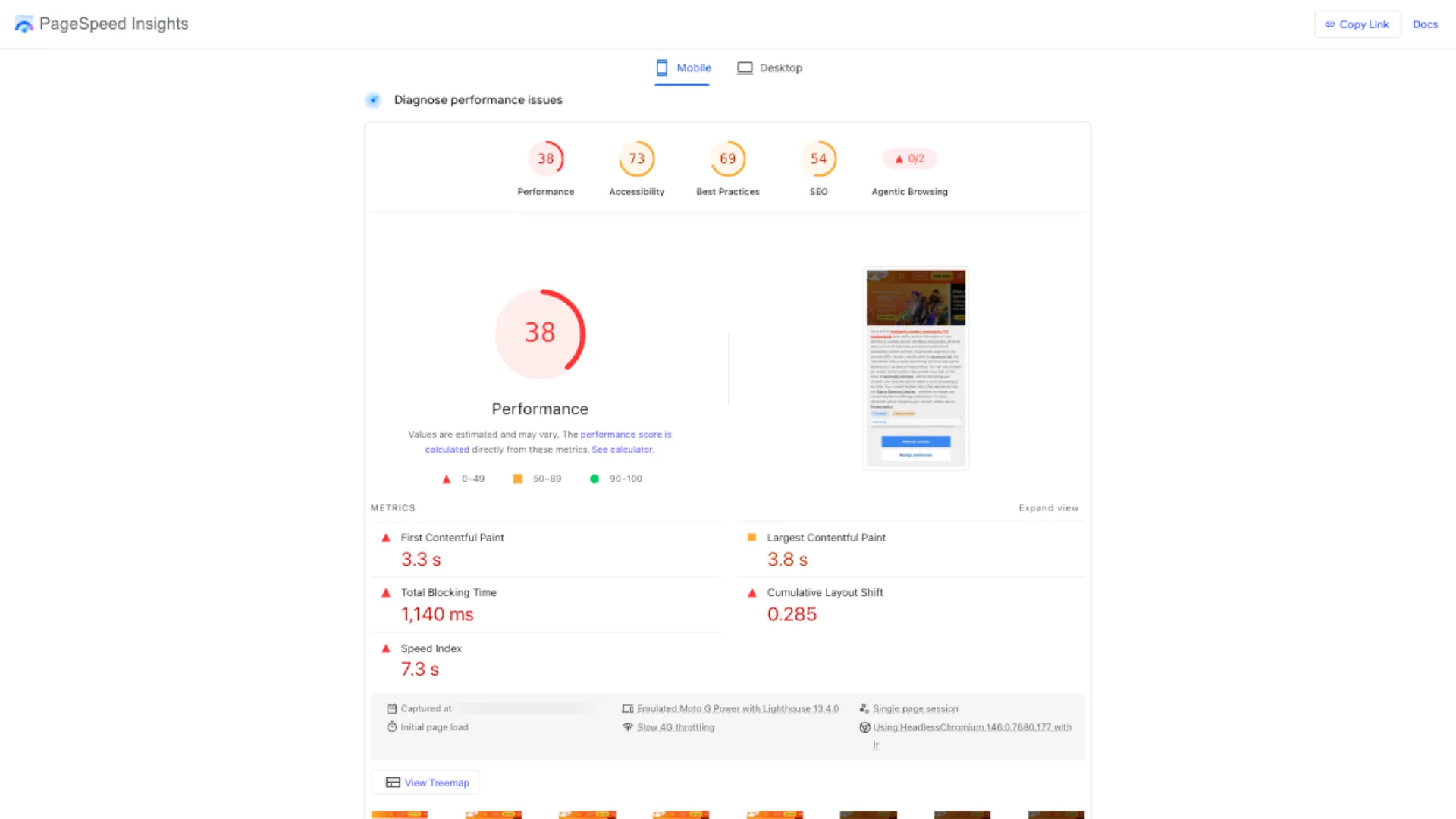Viewport: 1456px width, 819px height.
Task: Click the Copy Link chain icon
Action: (x=1329, y=24)
